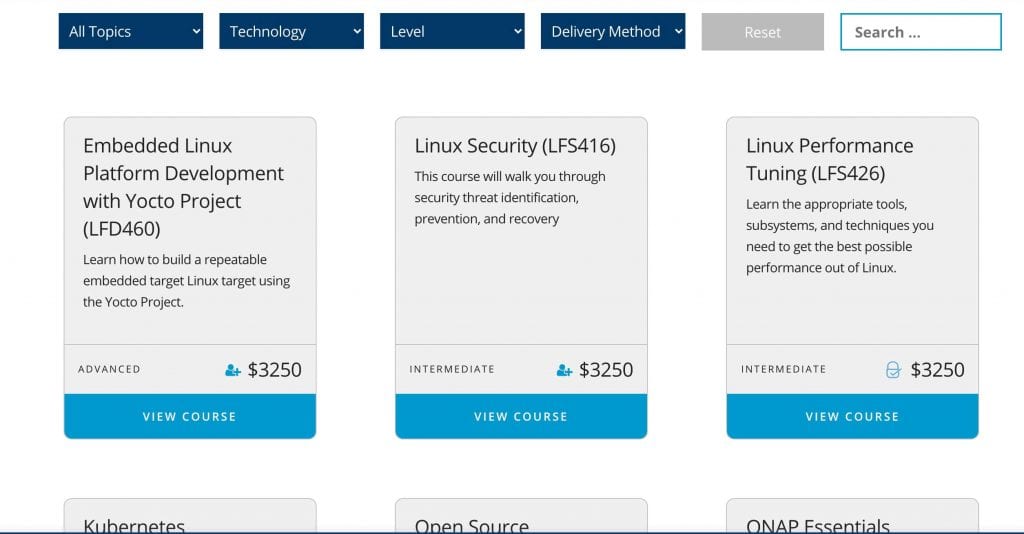
Task: Open the Linux Performance Tuning (LFS426) title
Action: coord(829,159)
